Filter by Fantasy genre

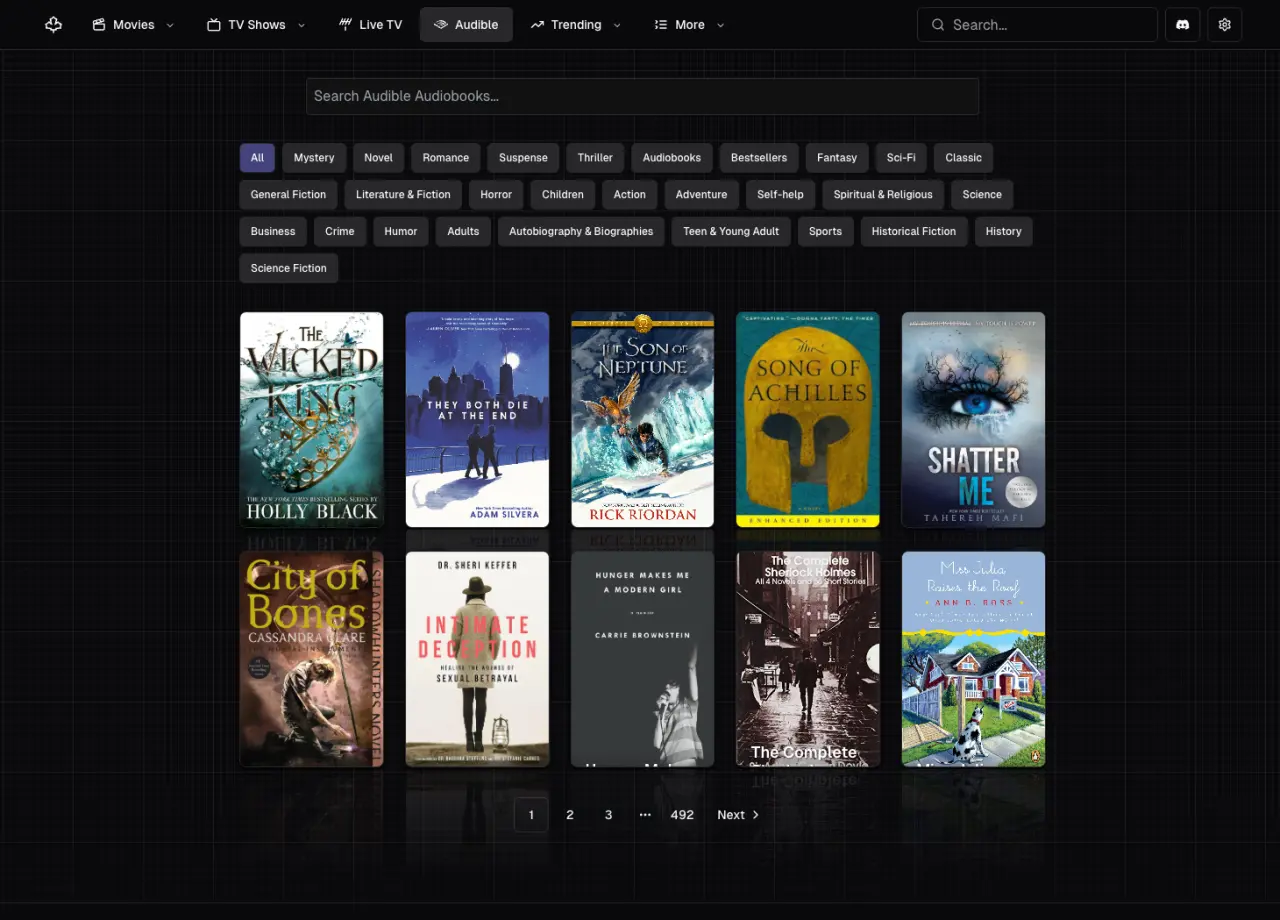pyautogui.click(x=837, y=158)
